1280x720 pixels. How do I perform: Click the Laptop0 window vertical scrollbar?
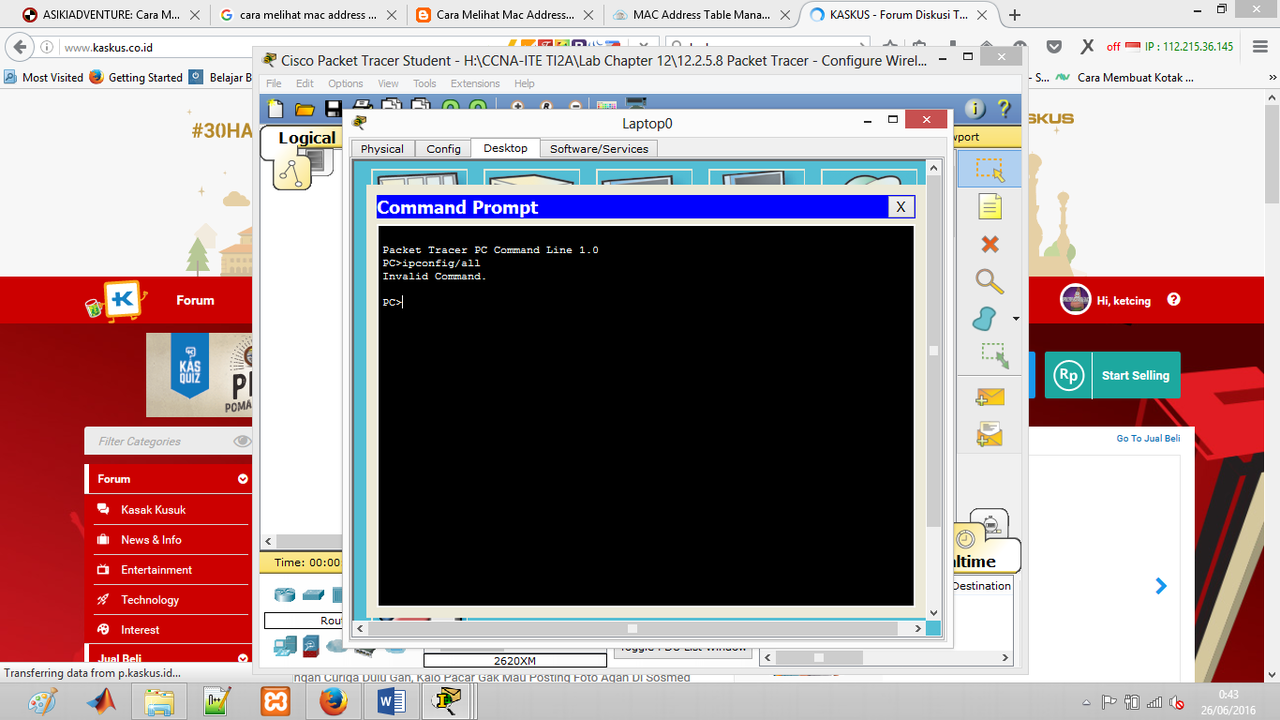tap(934, 390)
